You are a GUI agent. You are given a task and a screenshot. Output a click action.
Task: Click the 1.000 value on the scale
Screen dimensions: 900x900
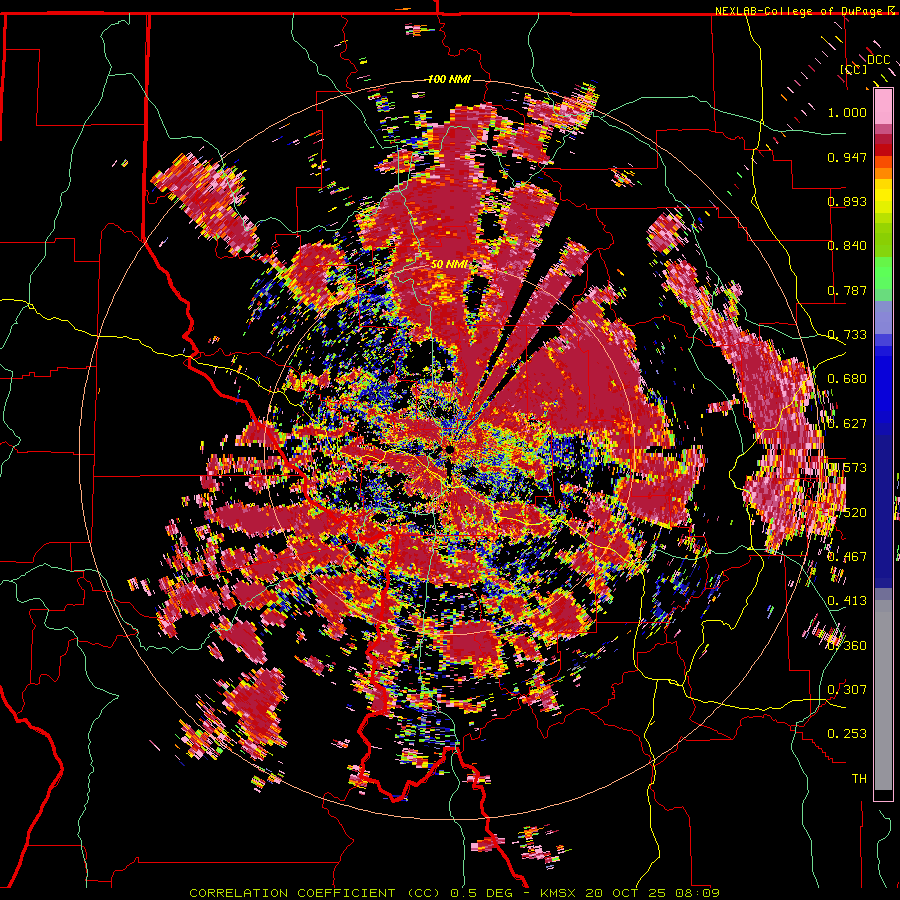click(847, 112)
